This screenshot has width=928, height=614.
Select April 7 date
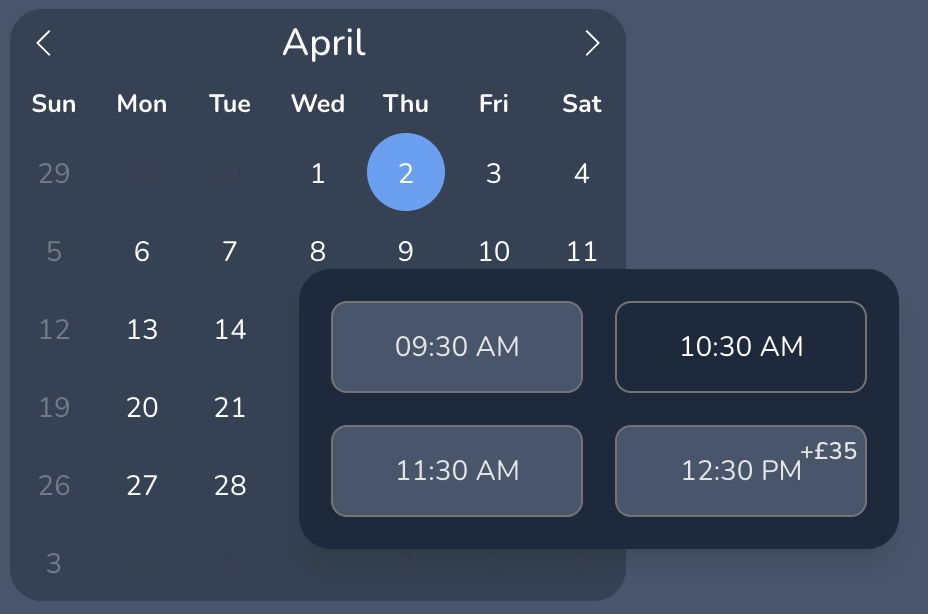[230, 251]
